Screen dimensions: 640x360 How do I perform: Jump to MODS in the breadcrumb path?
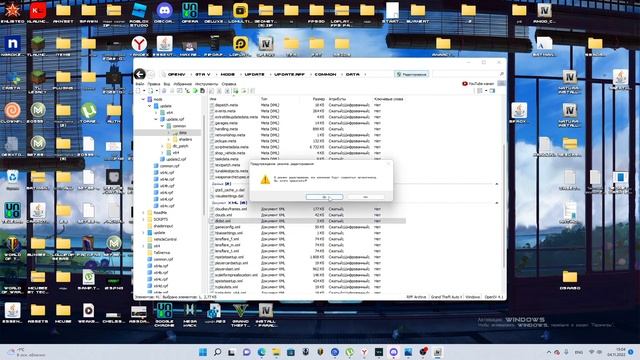[x=227, y=74]
